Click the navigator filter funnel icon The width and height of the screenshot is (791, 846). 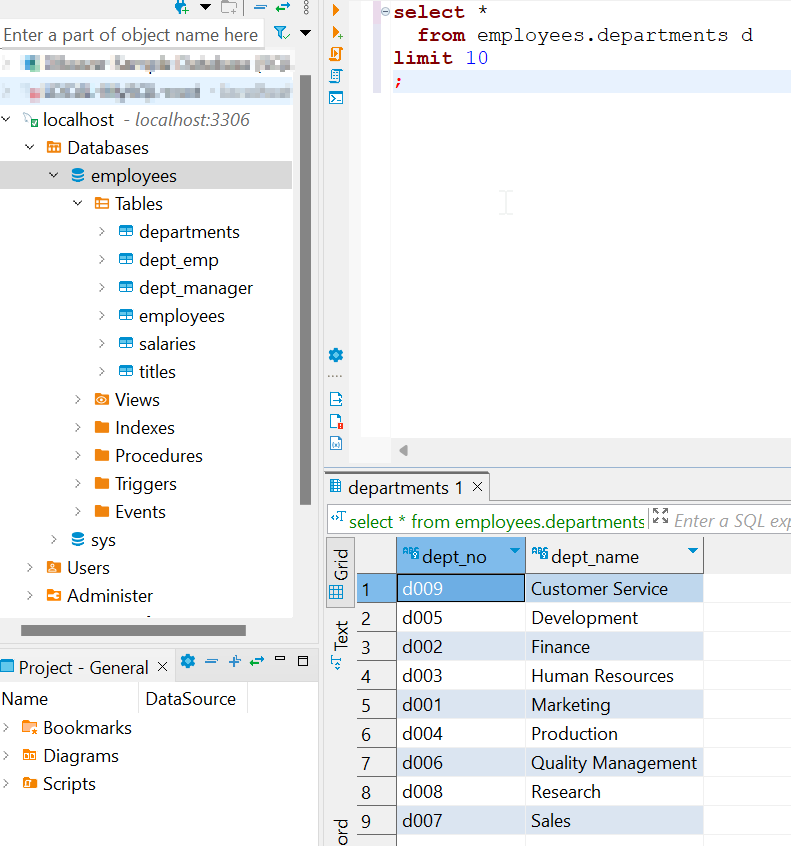(282, 33)
